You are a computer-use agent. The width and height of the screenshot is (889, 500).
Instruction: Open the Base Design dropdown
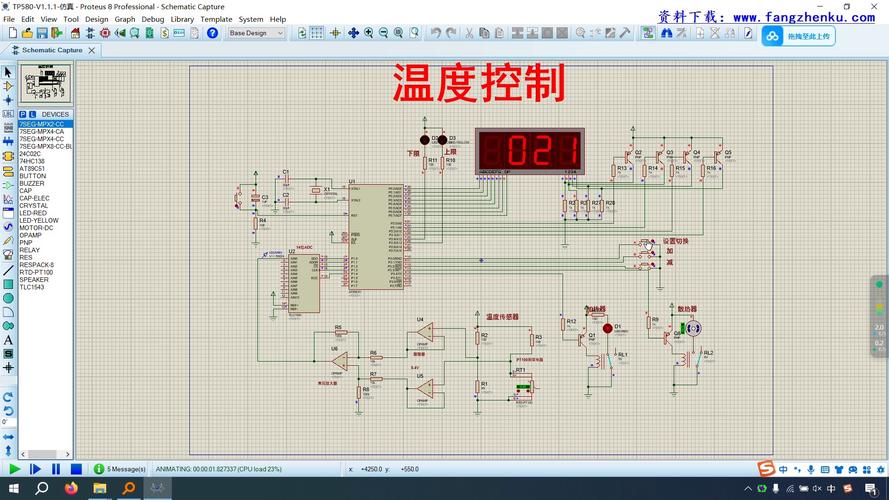(256, 33)
